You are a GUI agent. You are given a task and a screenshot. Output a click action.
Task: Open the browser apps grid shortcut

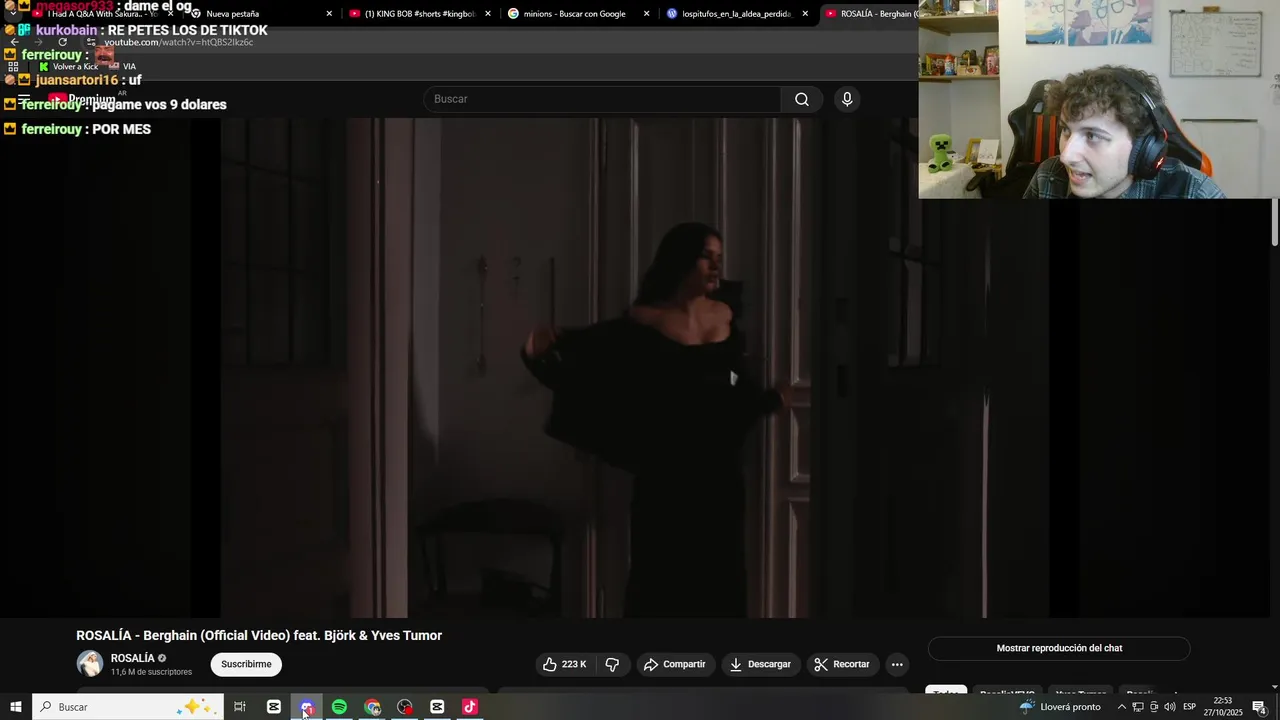(x=13, y=67)
